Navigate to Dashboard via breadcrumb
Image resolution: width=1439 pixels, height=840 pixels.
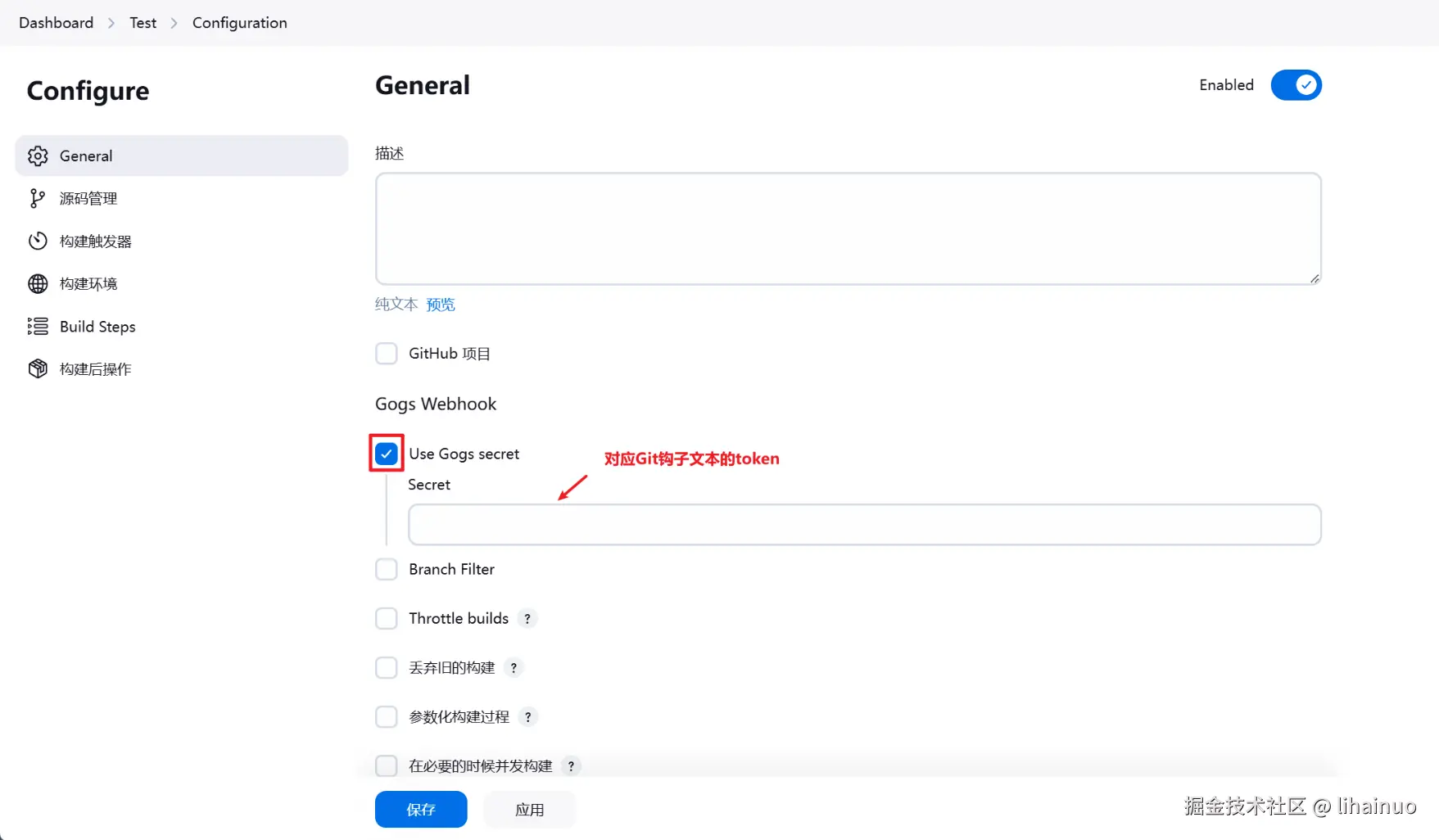click(x=55, y=22)
